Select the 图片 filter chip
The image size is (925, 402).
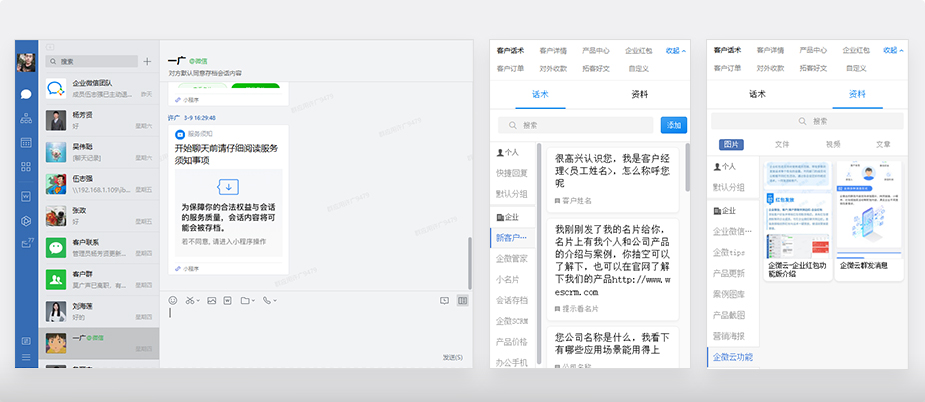[x=731, y=144]
